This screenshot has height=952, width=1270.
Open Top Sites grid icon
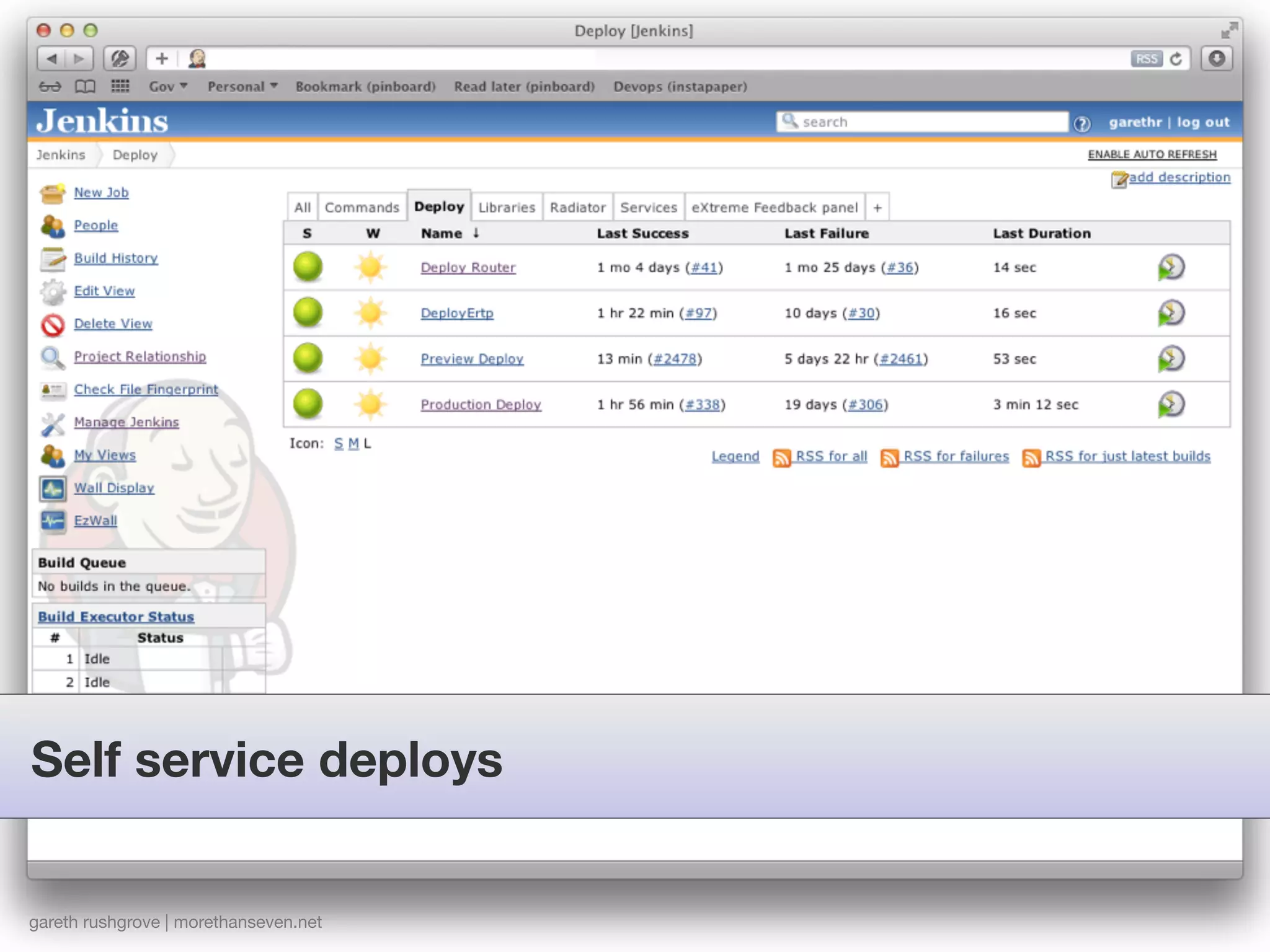pos(120,86)
